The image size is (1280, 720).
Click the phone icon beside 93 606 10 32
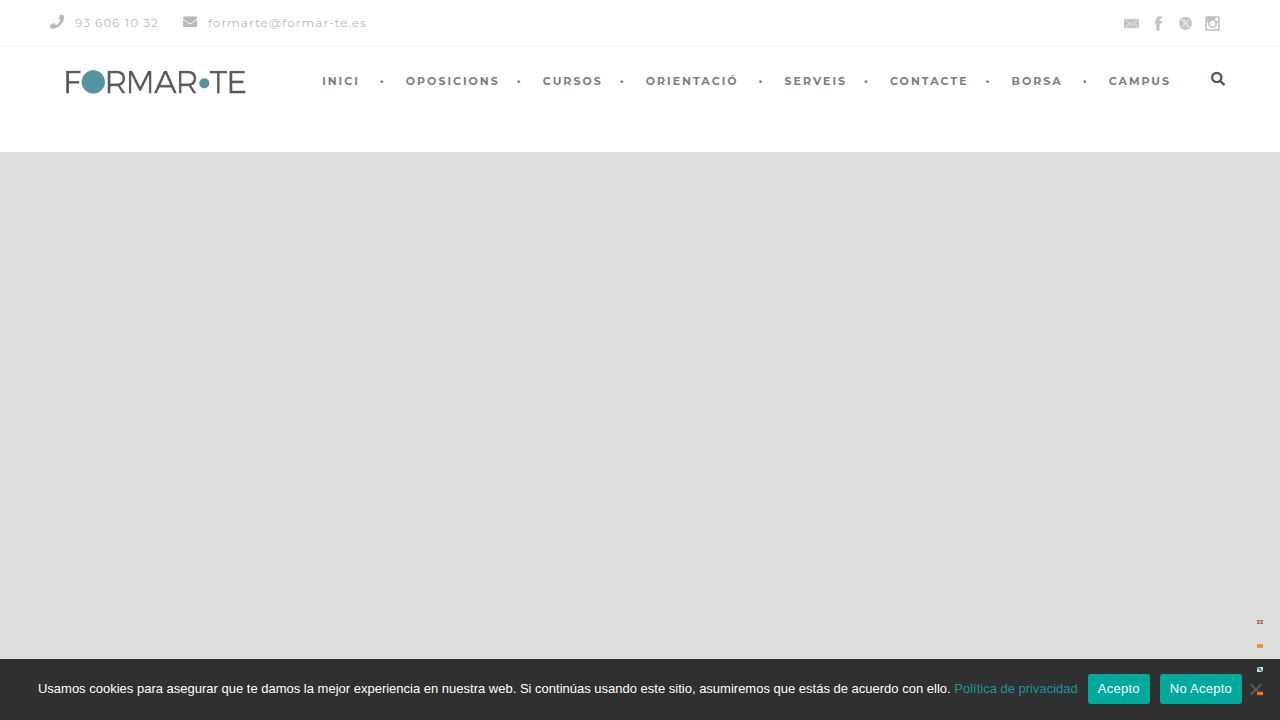point(57,22)
